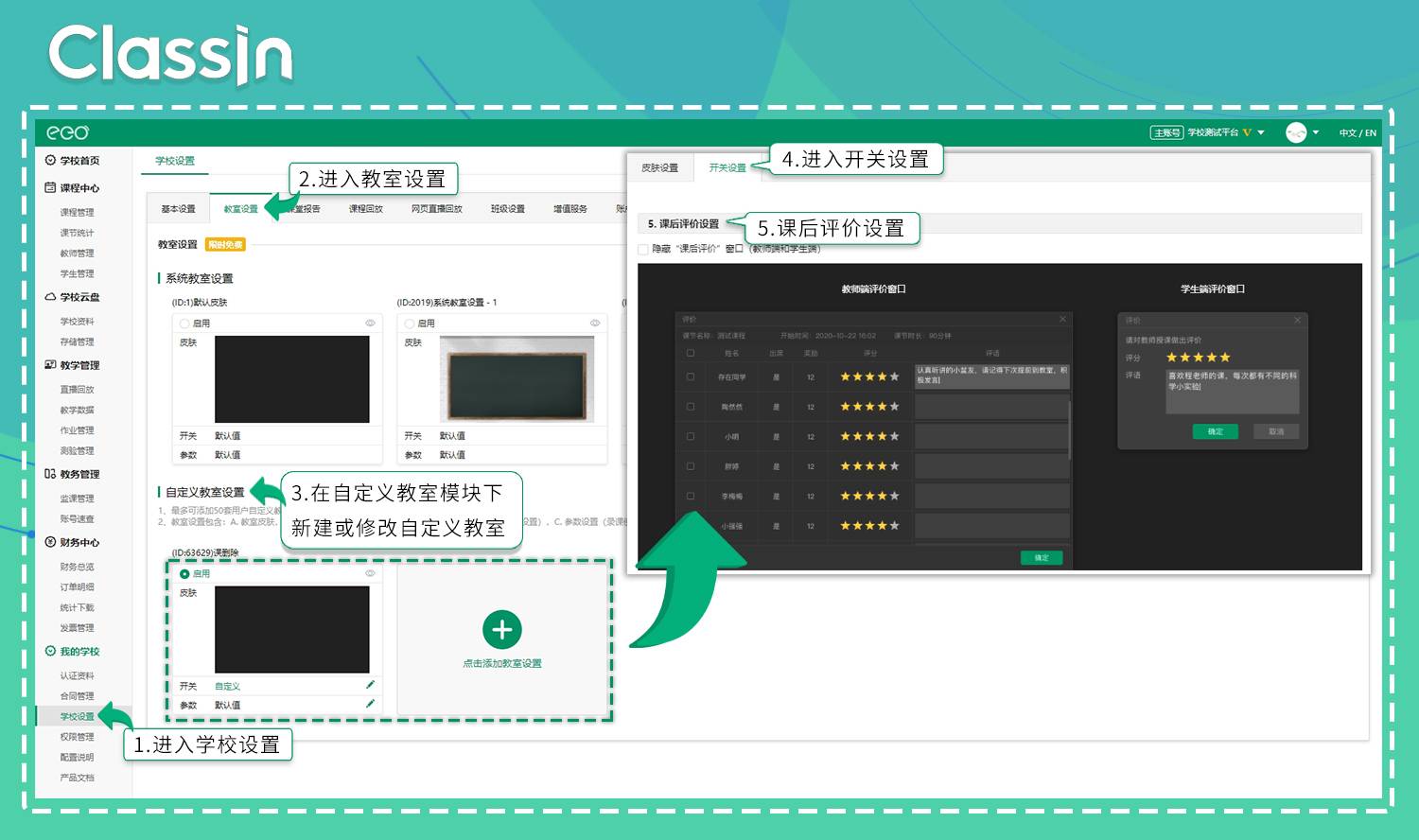Viewport: 1419px width, 840px height.
Task: Open 产品文档 in sidebar
Action: (x=78, y=778)
